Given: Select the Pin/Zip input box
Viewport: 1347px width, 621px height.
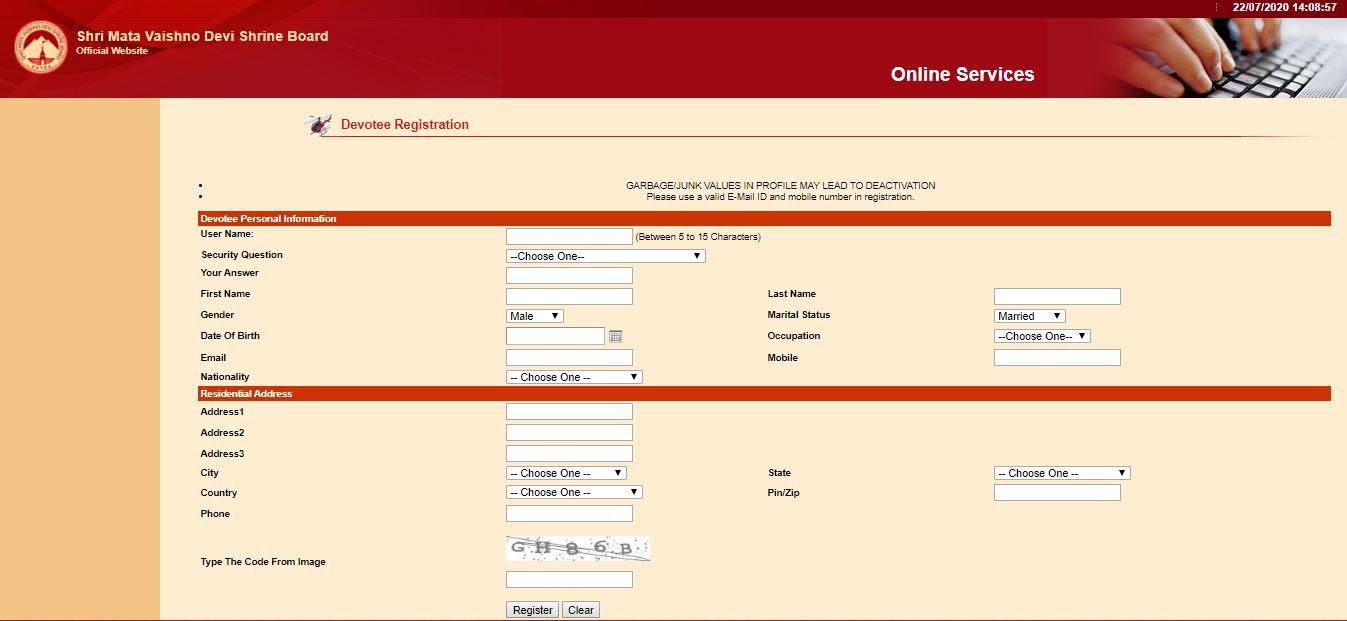Looking at the screenshot, I should [1057, 493].
